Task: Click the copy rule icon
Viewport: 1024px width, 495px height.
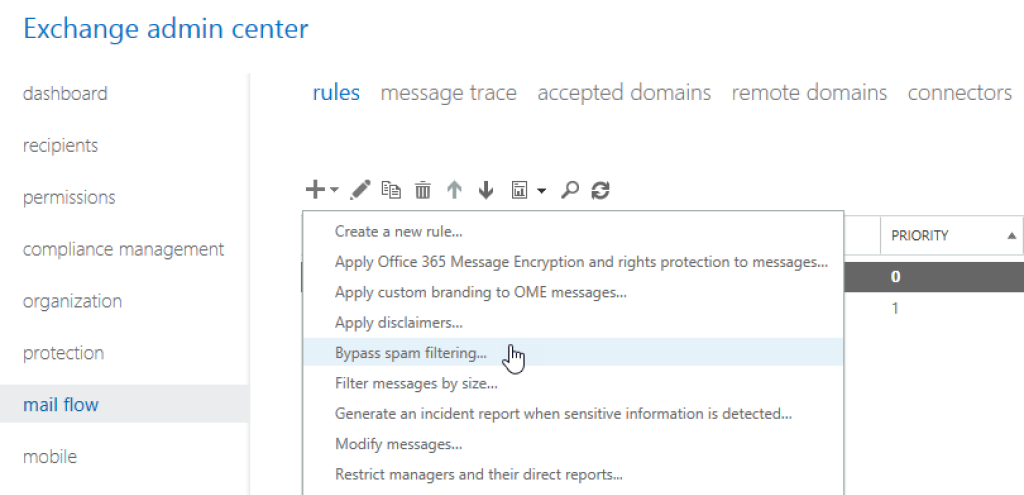Action: point(391,189)
